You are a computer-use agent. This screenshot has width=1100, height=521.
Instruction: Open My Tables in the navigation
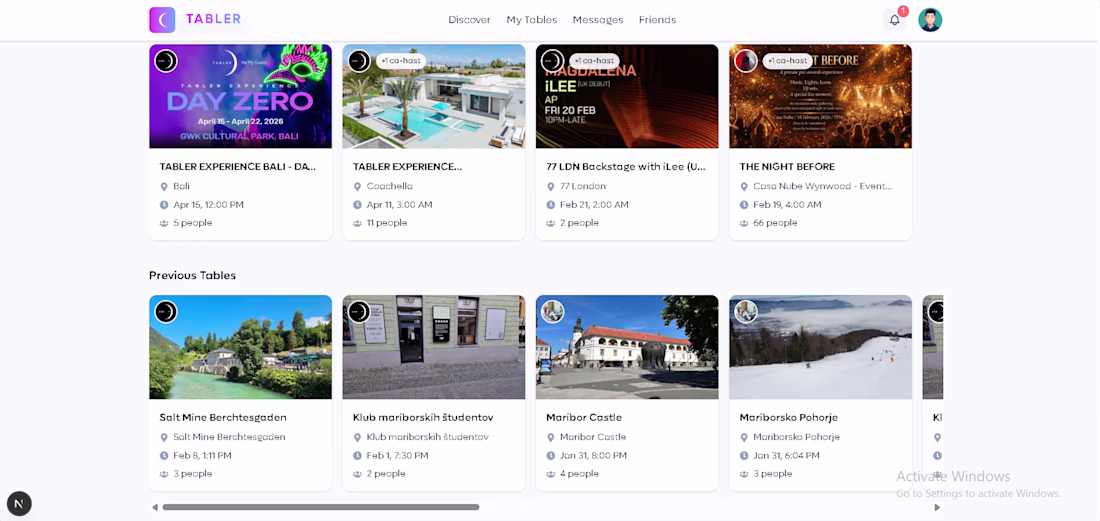tap(532, 20)
